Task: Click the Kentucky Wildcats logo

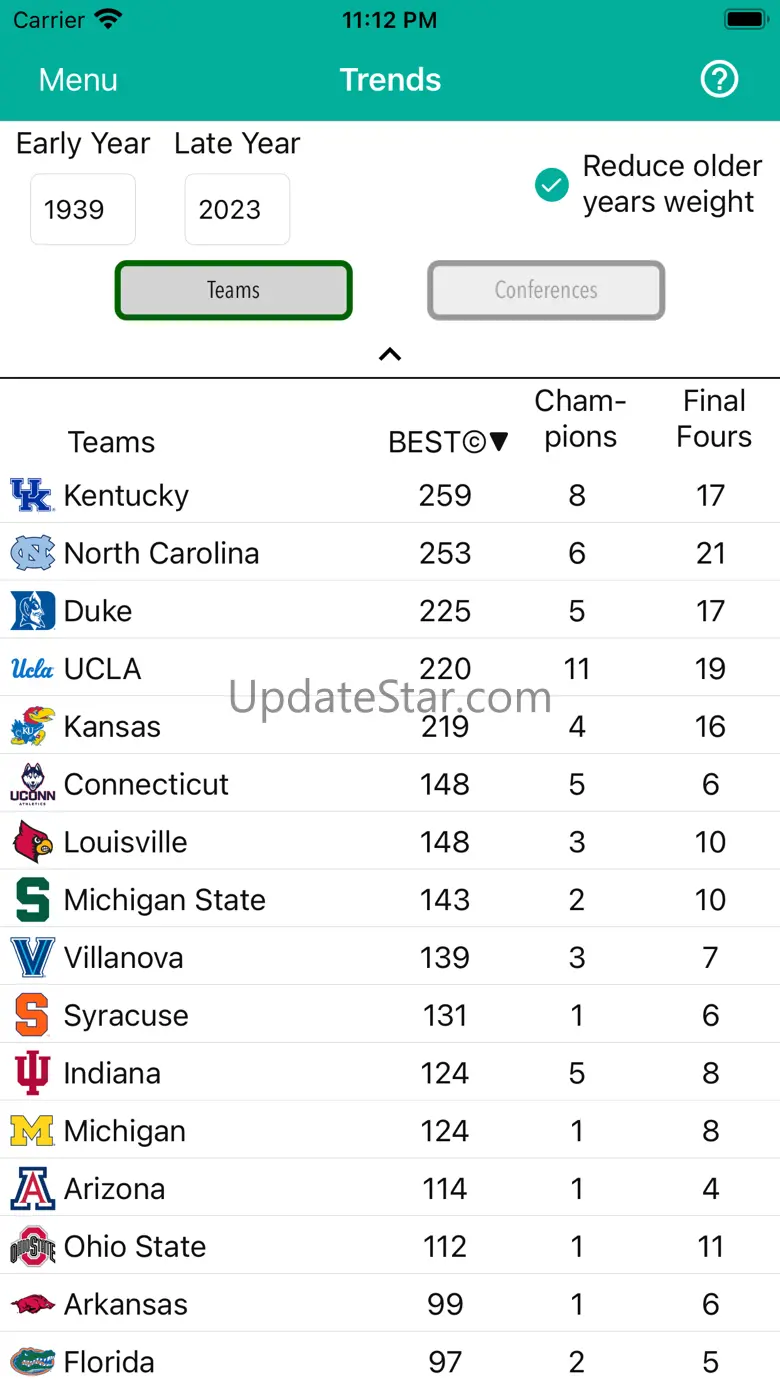Action: pos(31,495)
